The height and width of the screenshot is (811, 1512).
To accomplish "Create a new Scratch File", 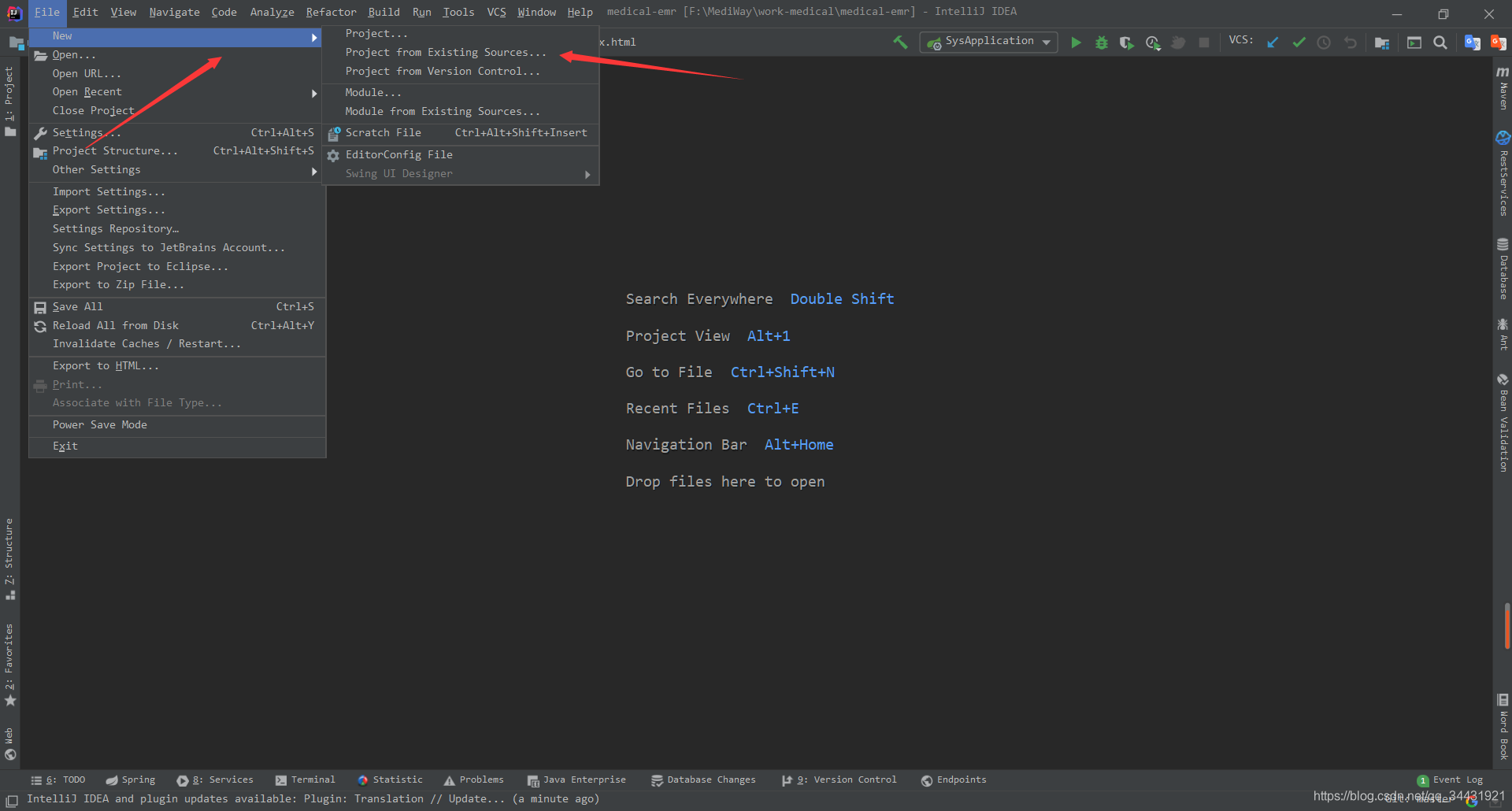I will pos(461,133).
